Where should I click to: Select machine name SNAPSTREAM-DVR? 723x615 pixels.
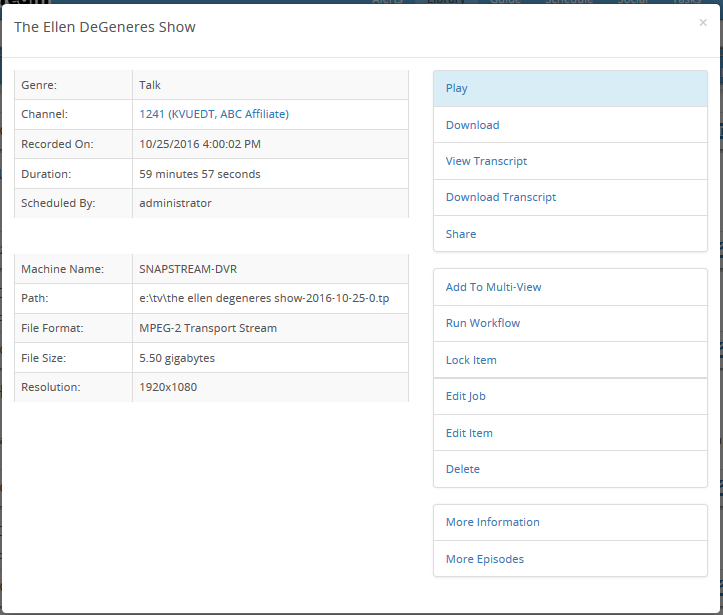[x=188, y=269]
